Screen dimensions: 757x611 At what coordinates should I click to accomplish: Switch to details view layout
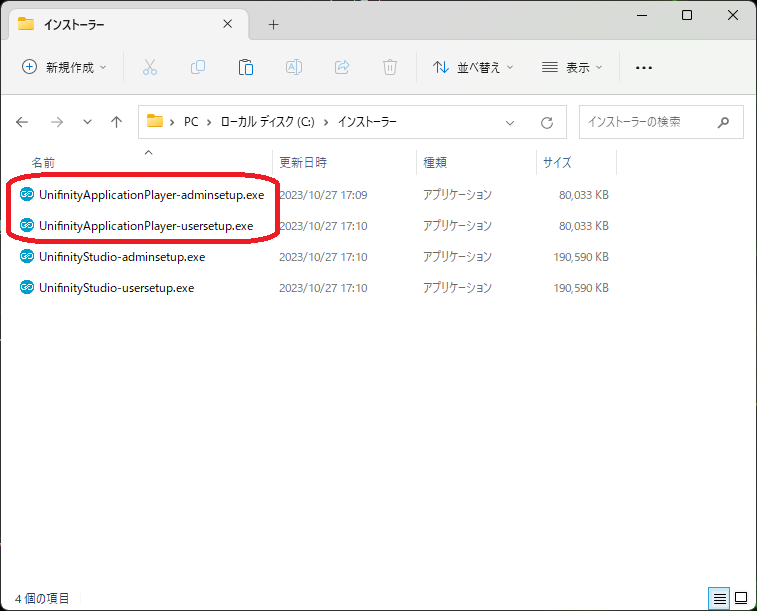[x=719, y=598]
